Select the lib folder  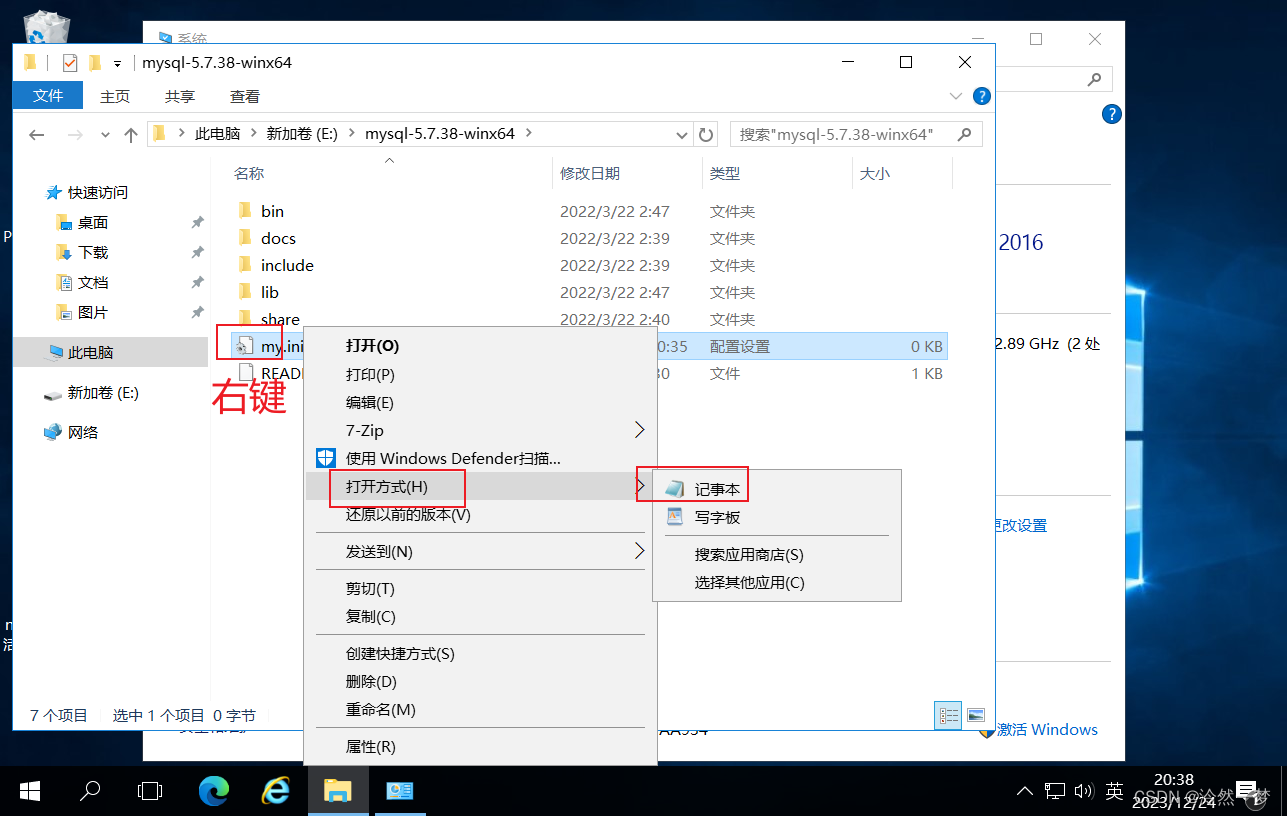tap(269, 292)
